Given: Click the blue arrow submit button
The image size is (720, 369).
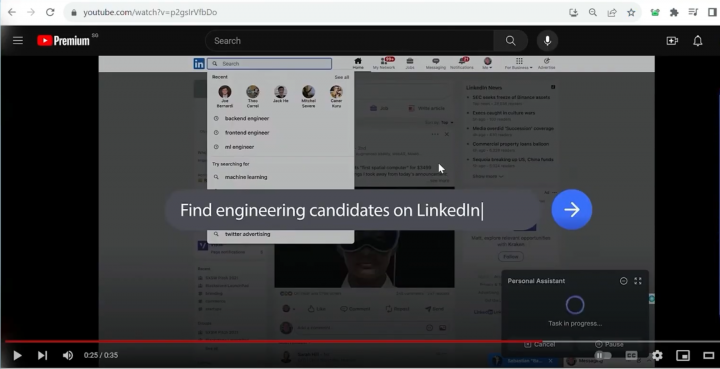Looking at the screenshot, I should pyautogui.click(x=572, y=210).
